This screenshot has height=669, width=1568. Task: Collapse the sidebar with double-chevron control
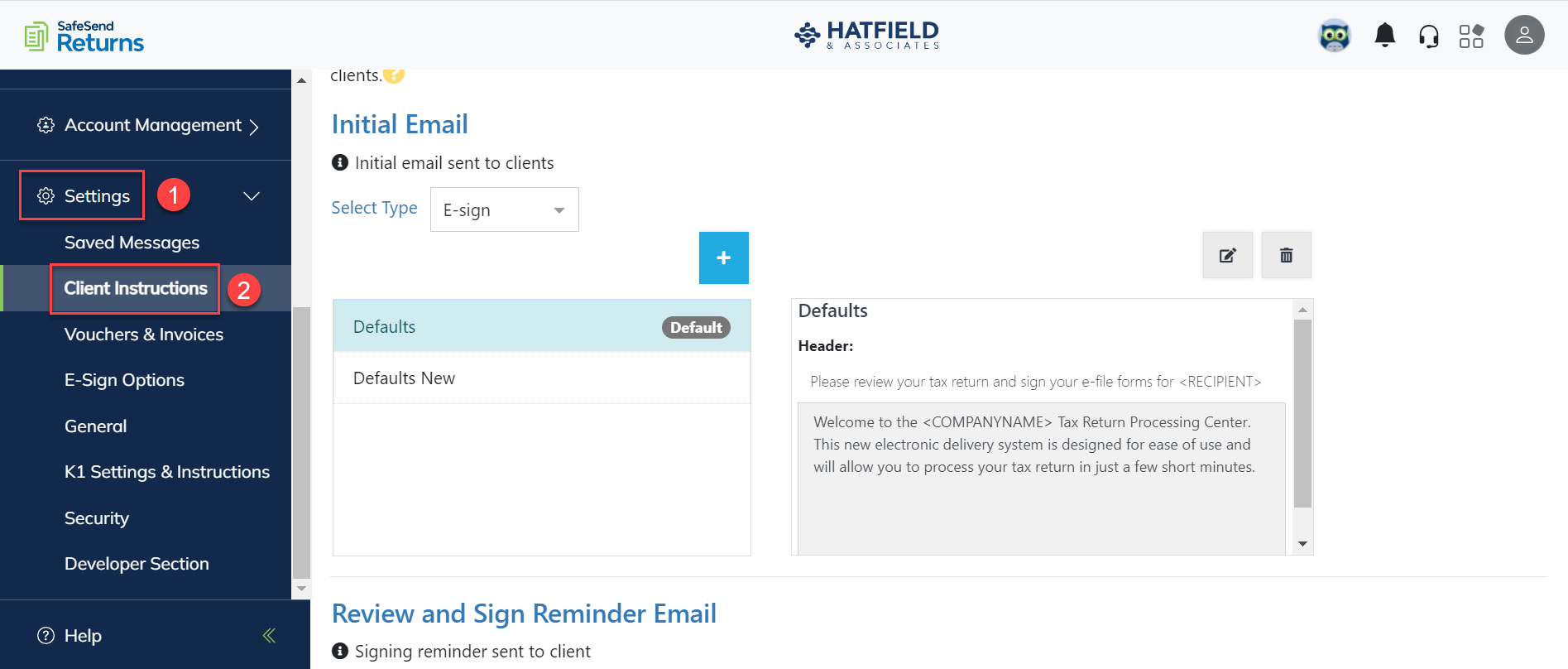pyautogui.click(x=268, y=635)
